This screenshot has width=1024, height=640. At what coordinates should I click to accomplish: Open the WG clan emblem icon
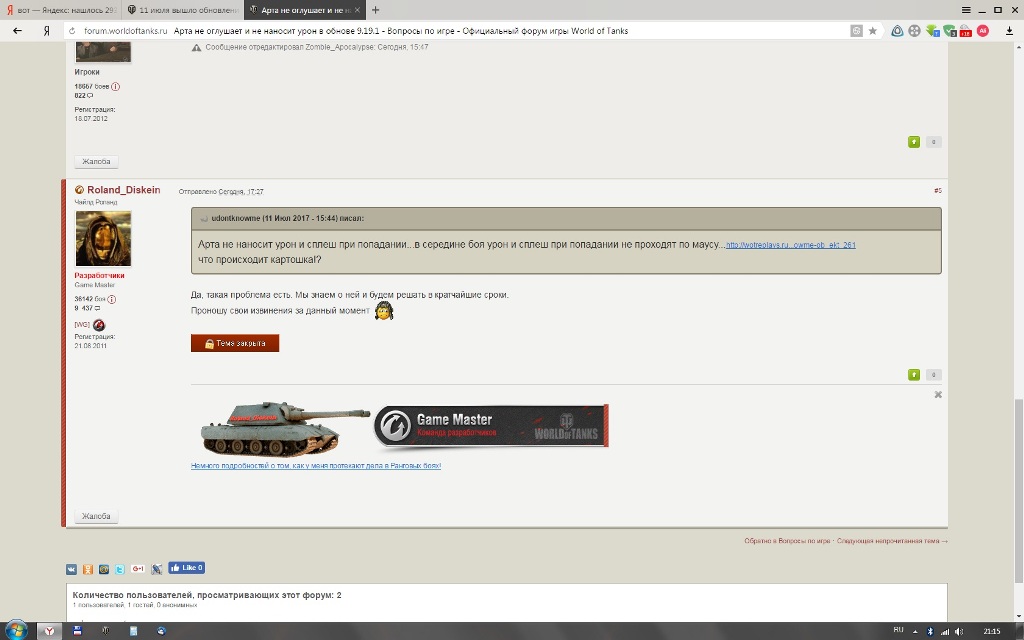[x=99, y=325]
